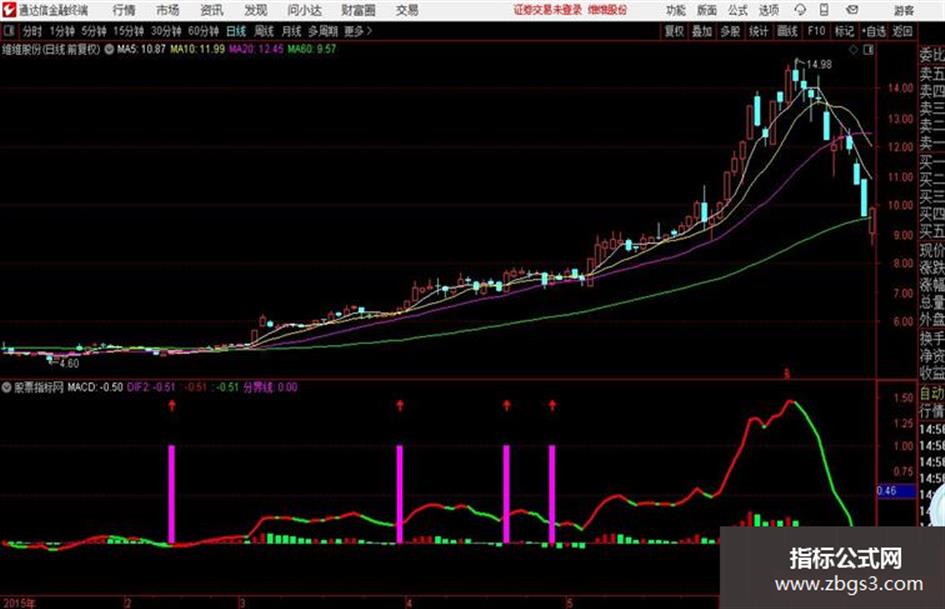Add stock via the 自选 button

(x=873, y=31)
